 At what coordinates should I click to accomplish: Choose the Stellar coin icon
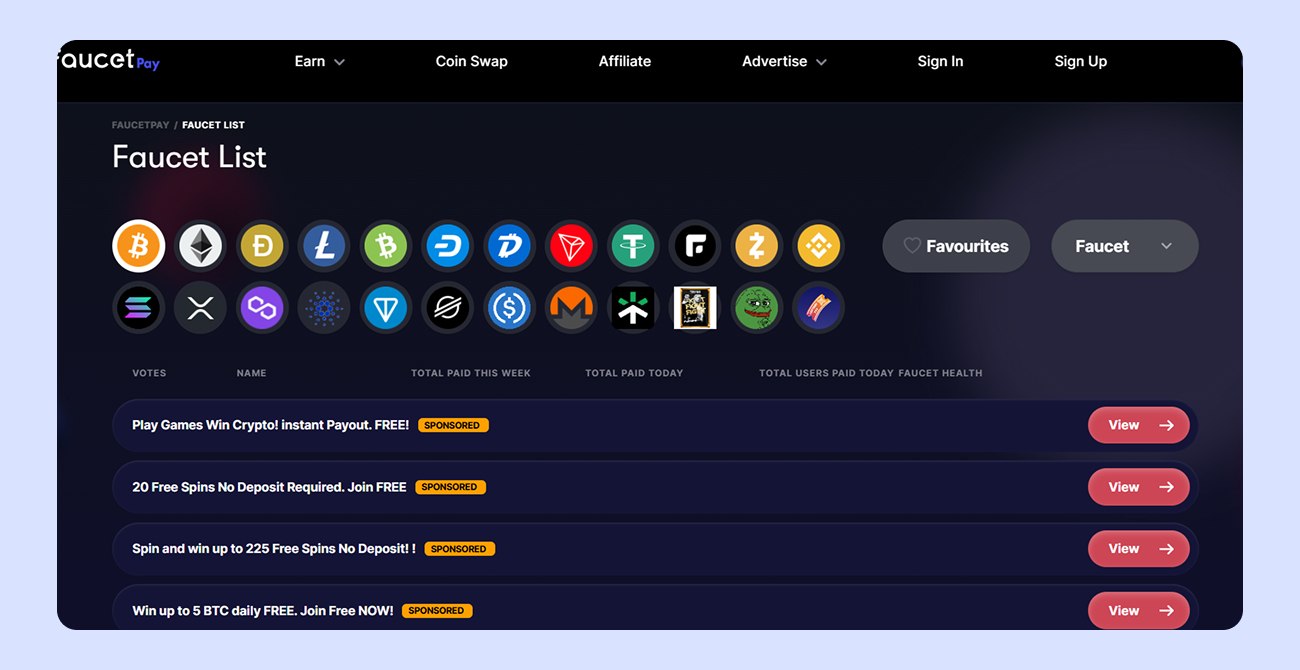pyautogui.click(x=447, y=308)
